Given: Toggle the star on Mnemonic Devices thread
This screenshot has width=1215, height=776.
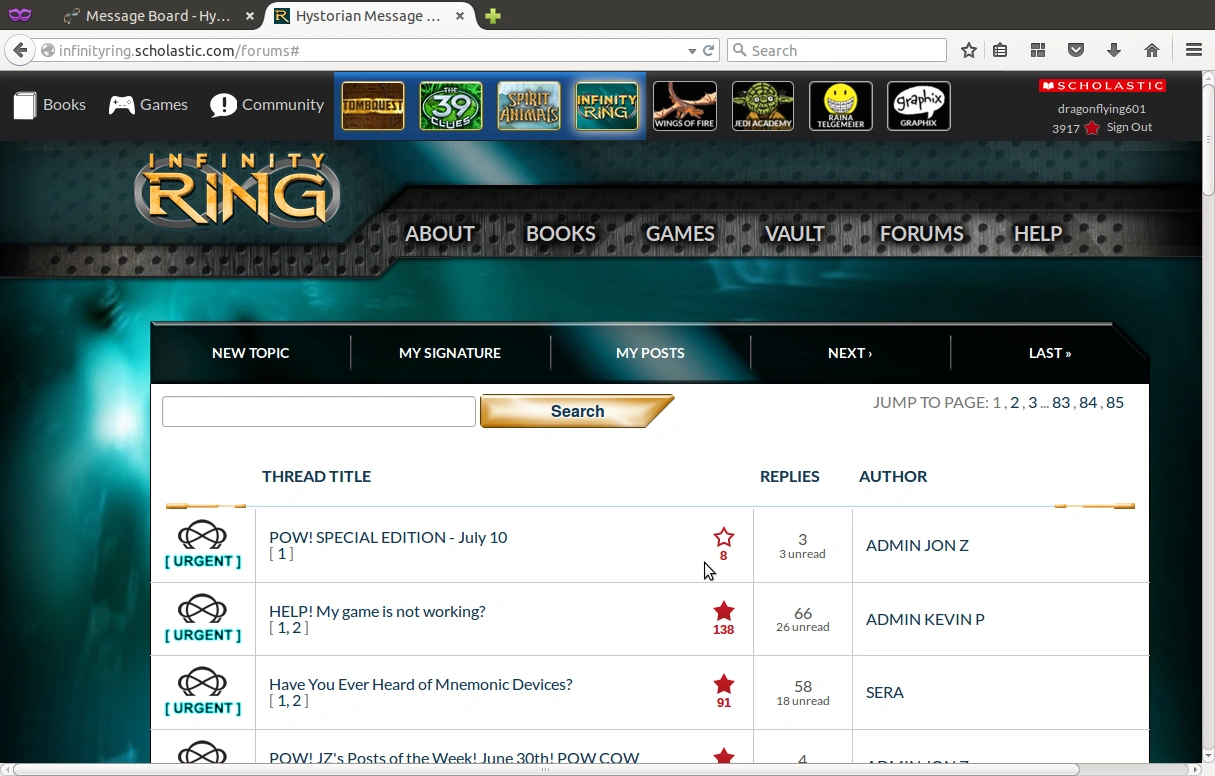Looking at the screenshot, I should tap(724, 684).
